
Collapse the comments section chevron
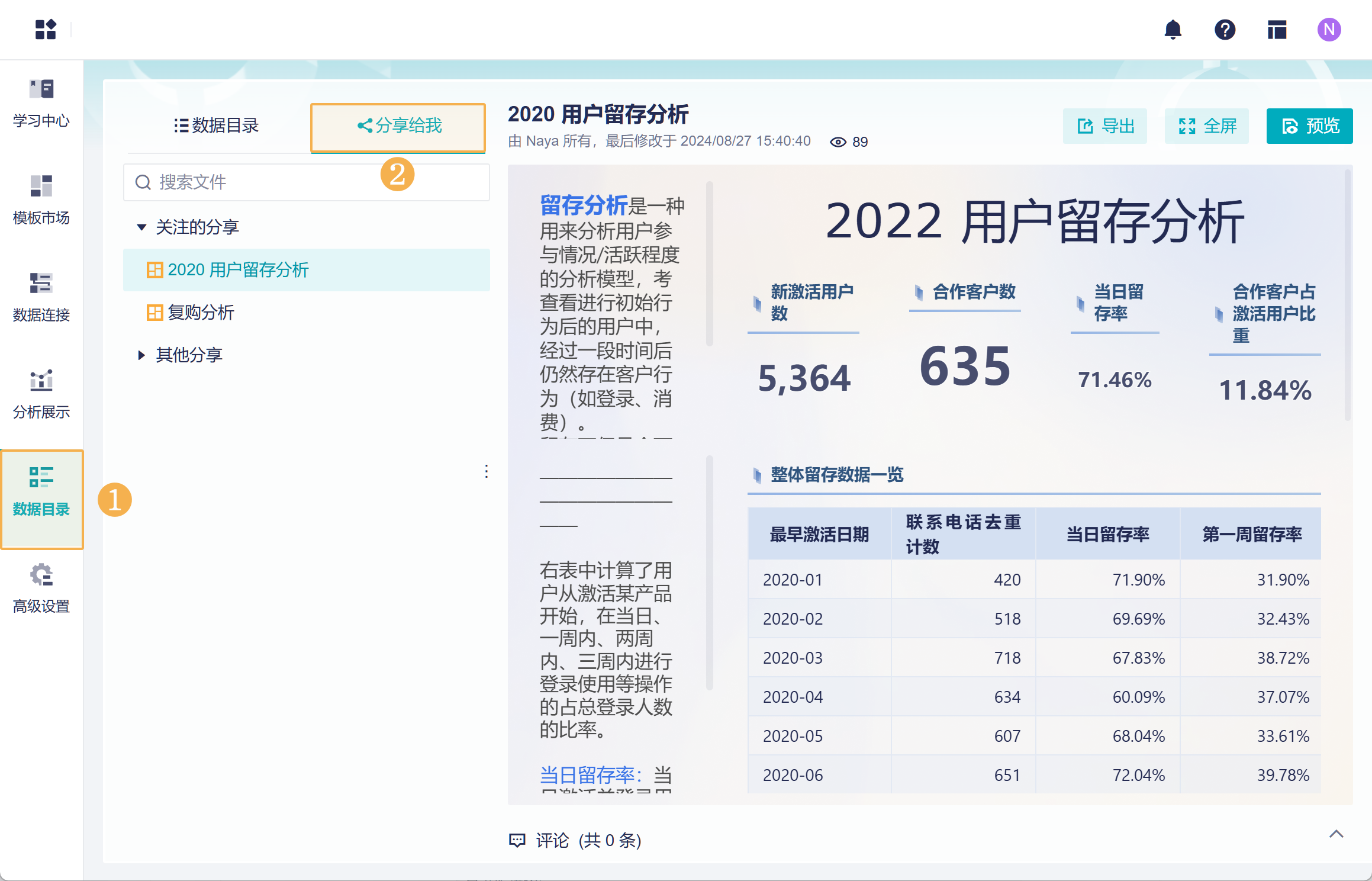point(1336,834)
